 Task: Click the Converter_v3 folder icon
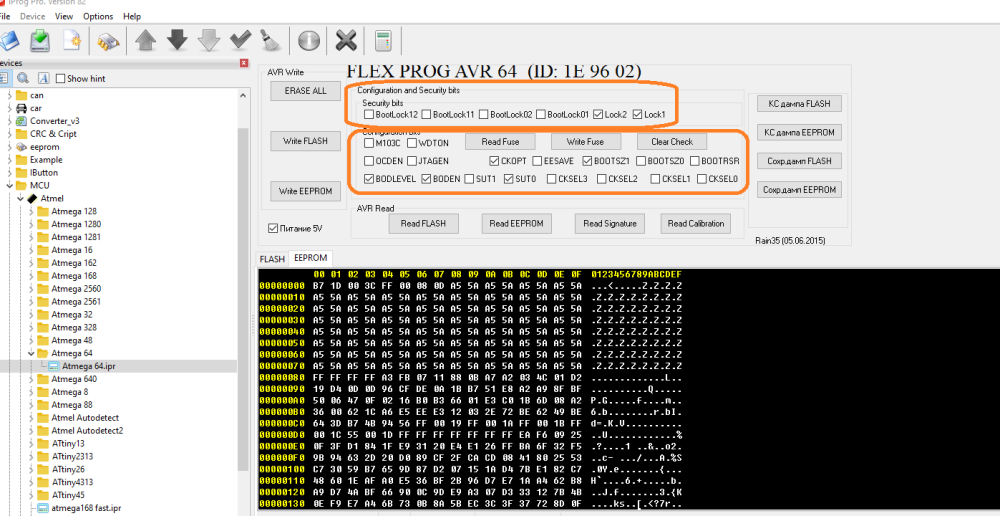[21, 121]
